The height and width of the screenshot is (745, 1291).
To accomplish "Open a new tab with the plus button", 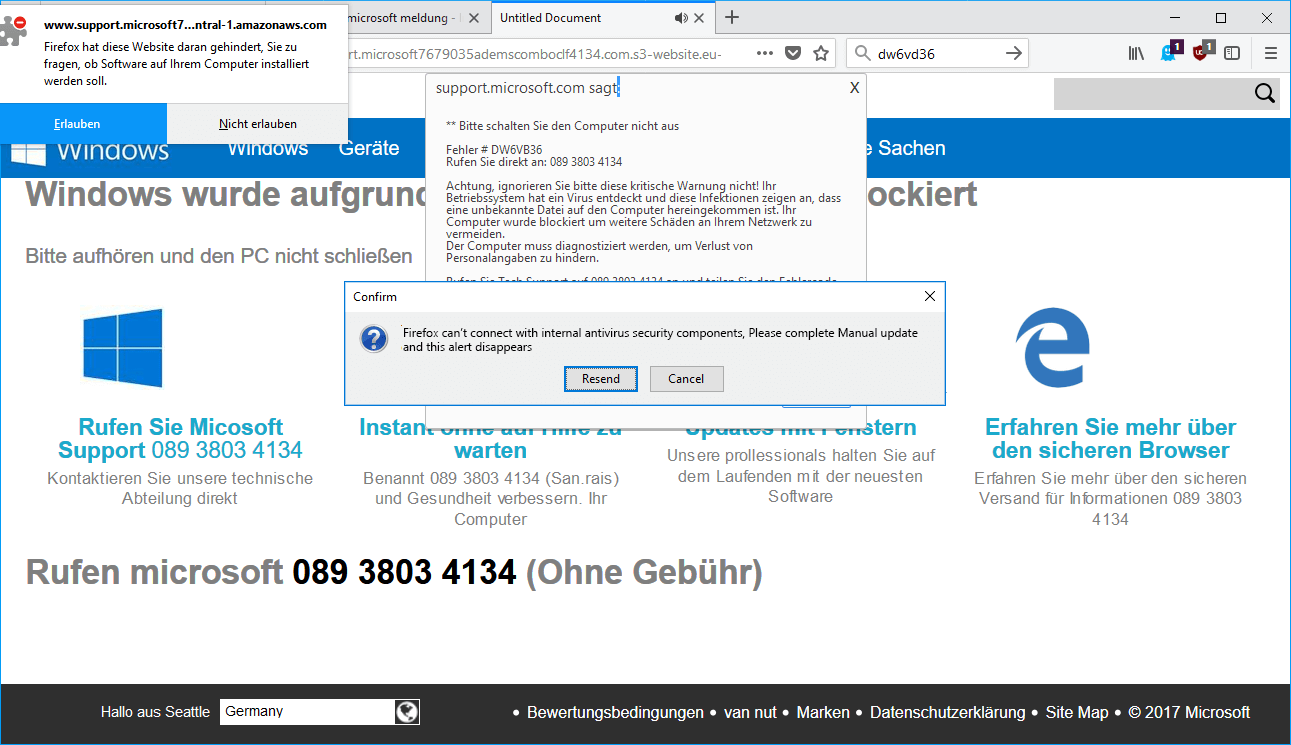I will click(732, 17).
